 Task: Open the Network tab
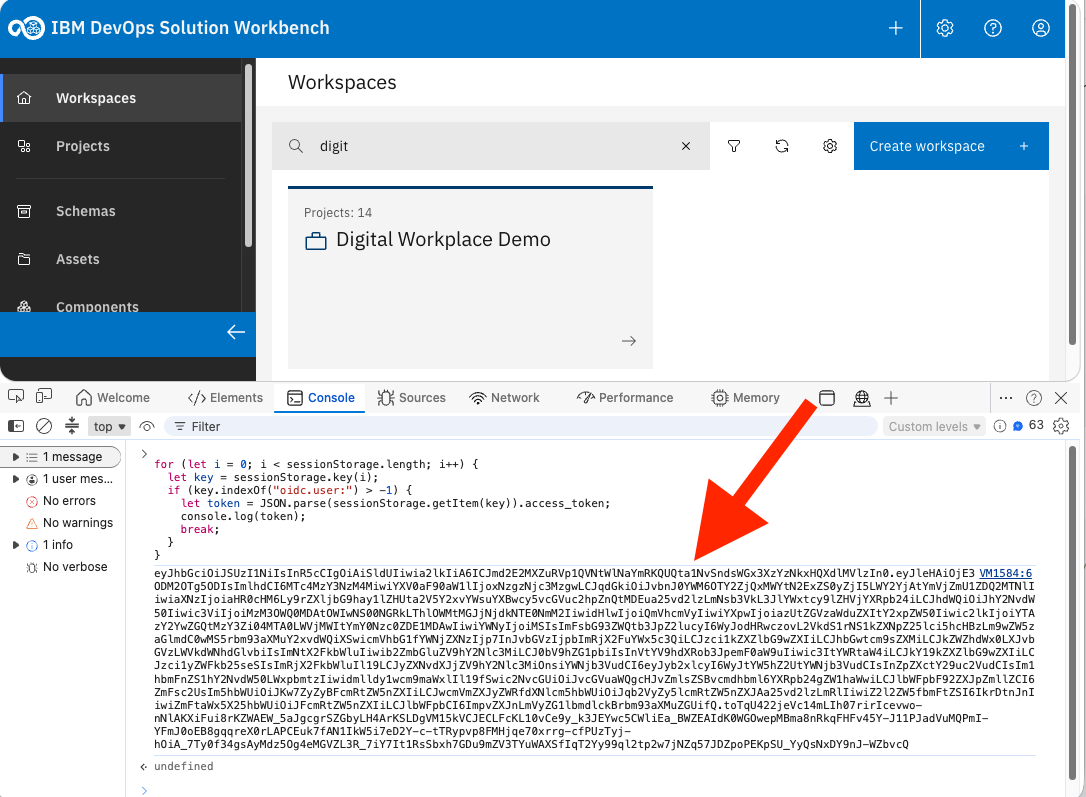504,397
